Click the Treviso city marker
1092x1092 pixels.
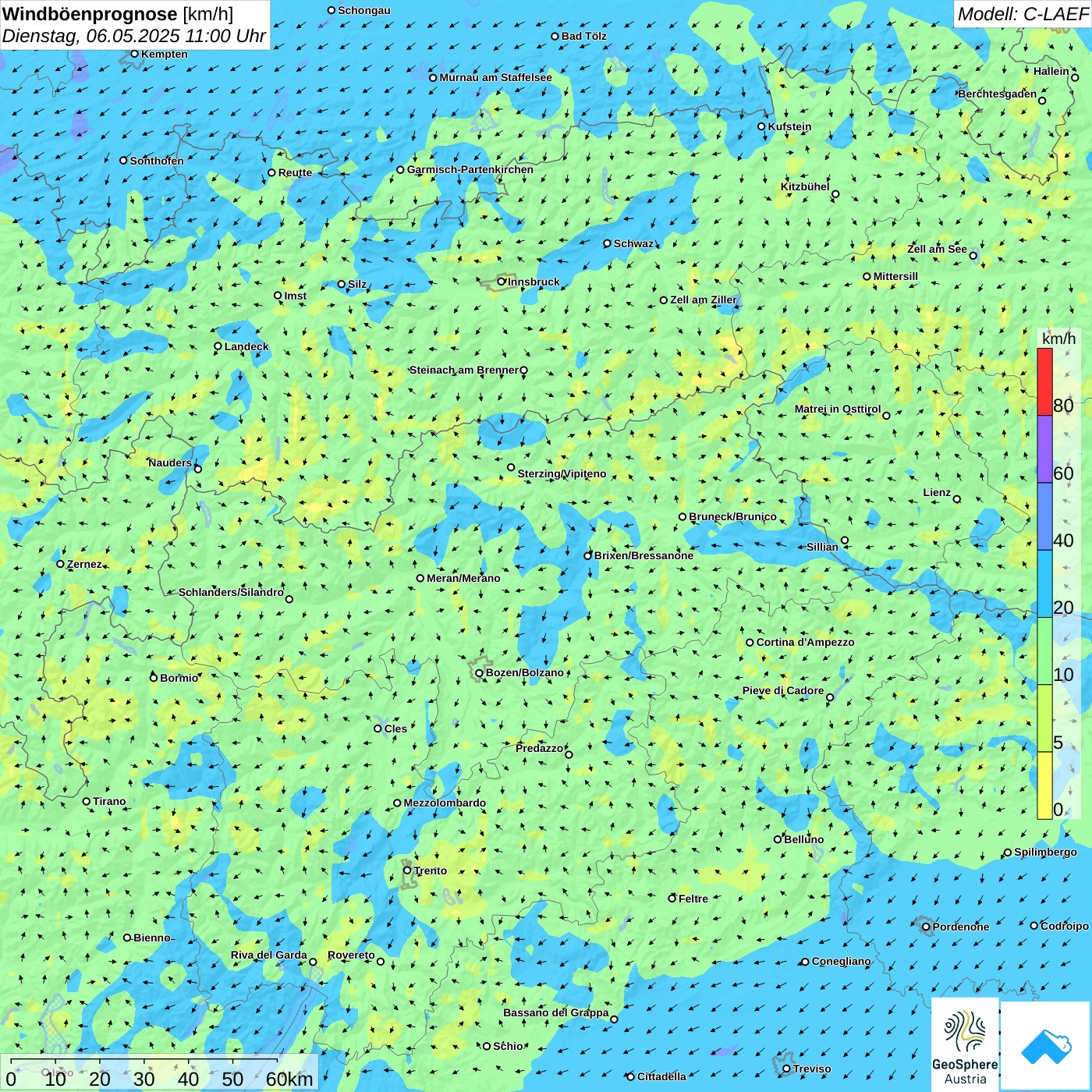click(x=786, y=1069)
